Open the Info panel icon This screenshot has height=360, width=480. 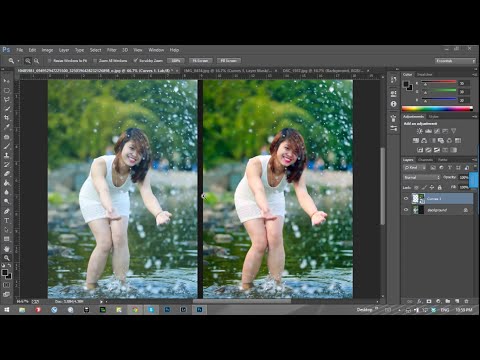[x=394, y=104]
